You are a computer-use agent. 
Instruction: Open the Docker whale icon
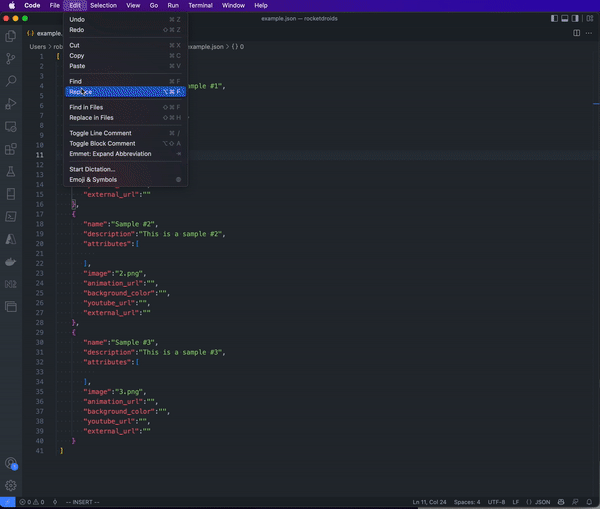pyautogui.click(x=11, y=262)
